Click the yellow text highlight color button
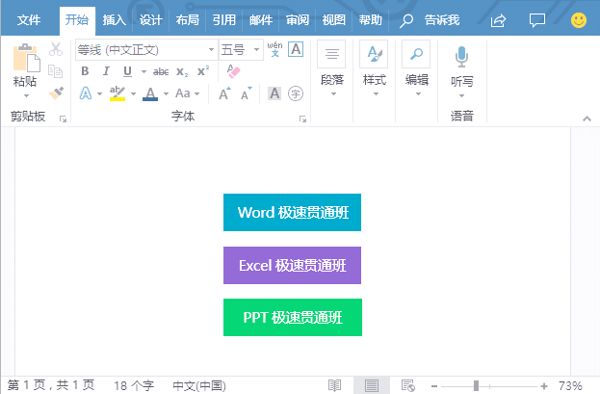The image size is (600, 394). [x=117, y=93]
